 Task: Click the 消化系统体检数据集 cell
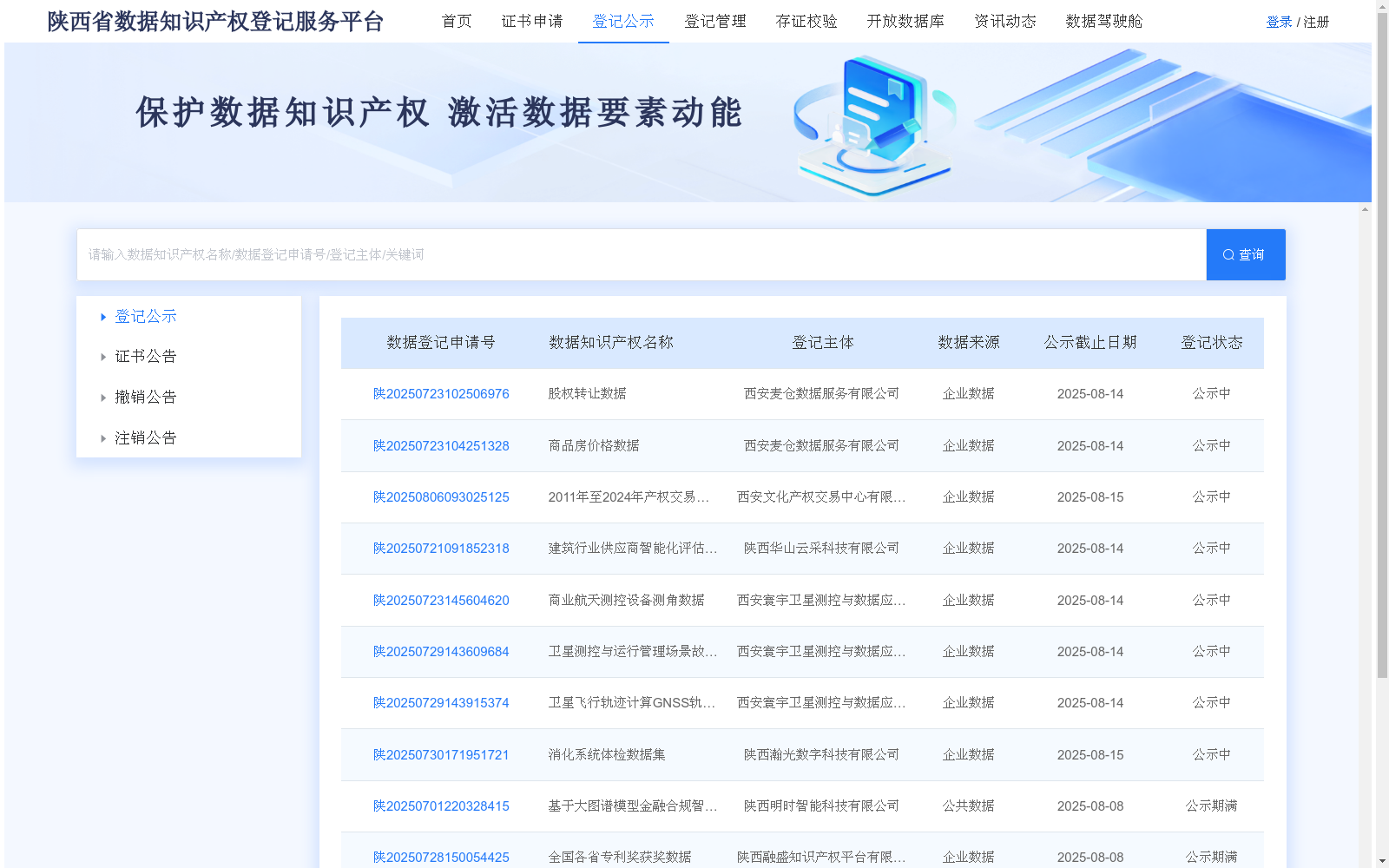(x=607, y=755)
